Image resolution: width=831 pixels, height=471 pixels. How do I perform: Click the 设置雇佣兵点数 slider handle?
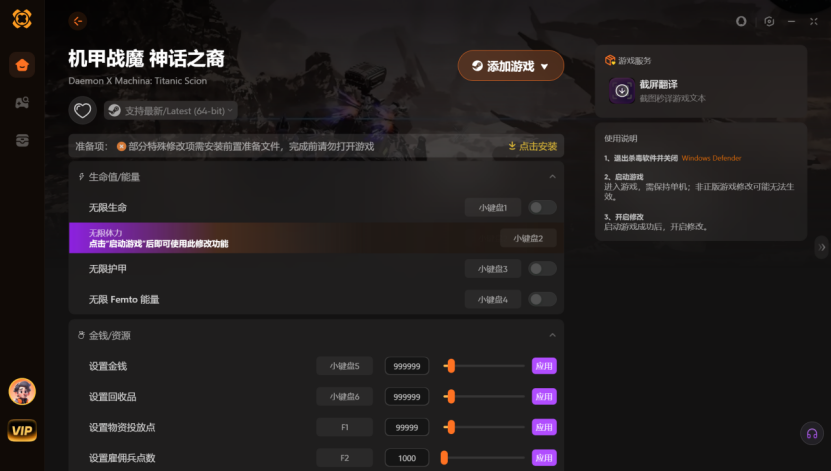tap(444, 458)
